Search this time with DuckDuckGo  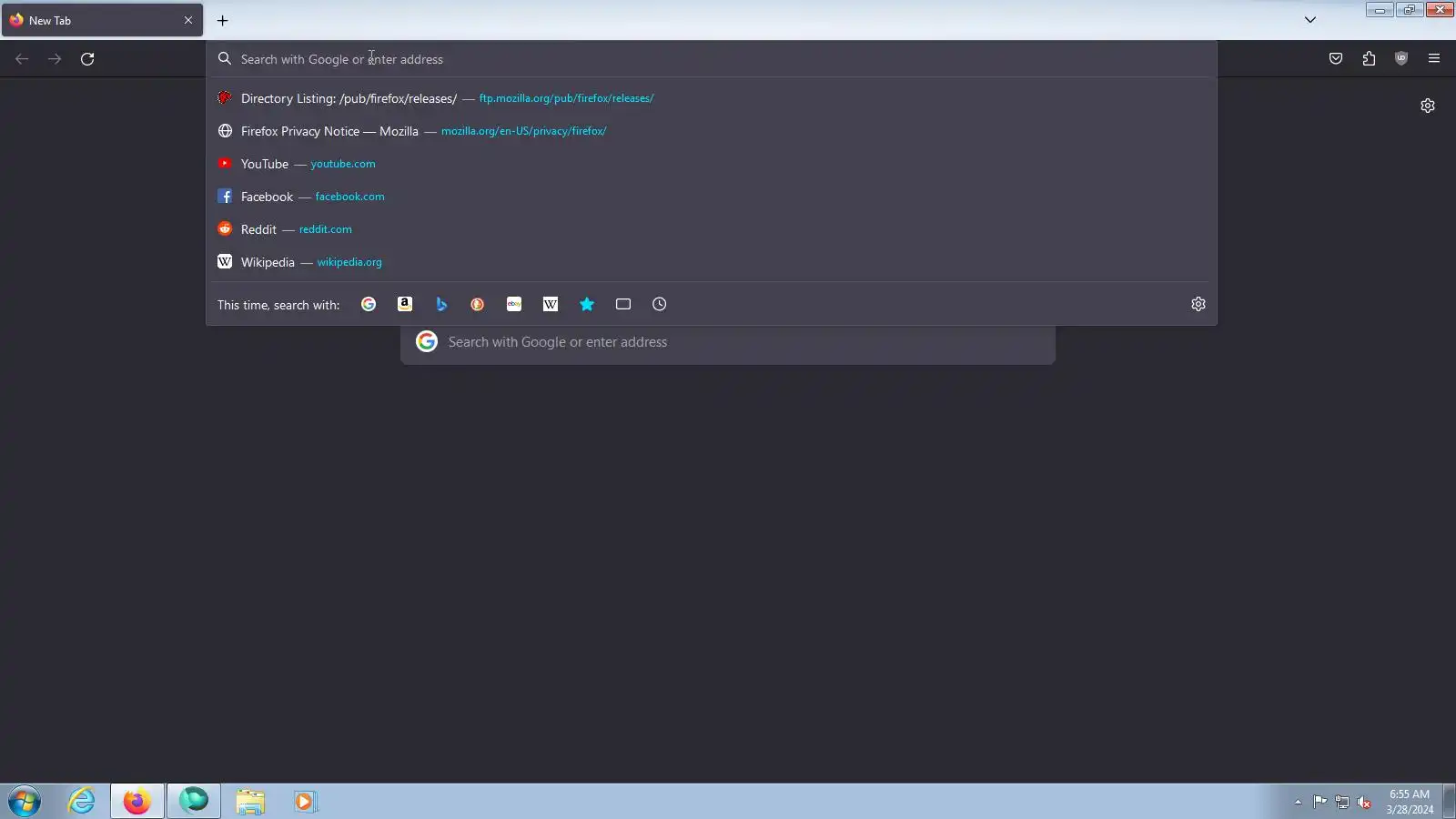(x=478, y=305)
